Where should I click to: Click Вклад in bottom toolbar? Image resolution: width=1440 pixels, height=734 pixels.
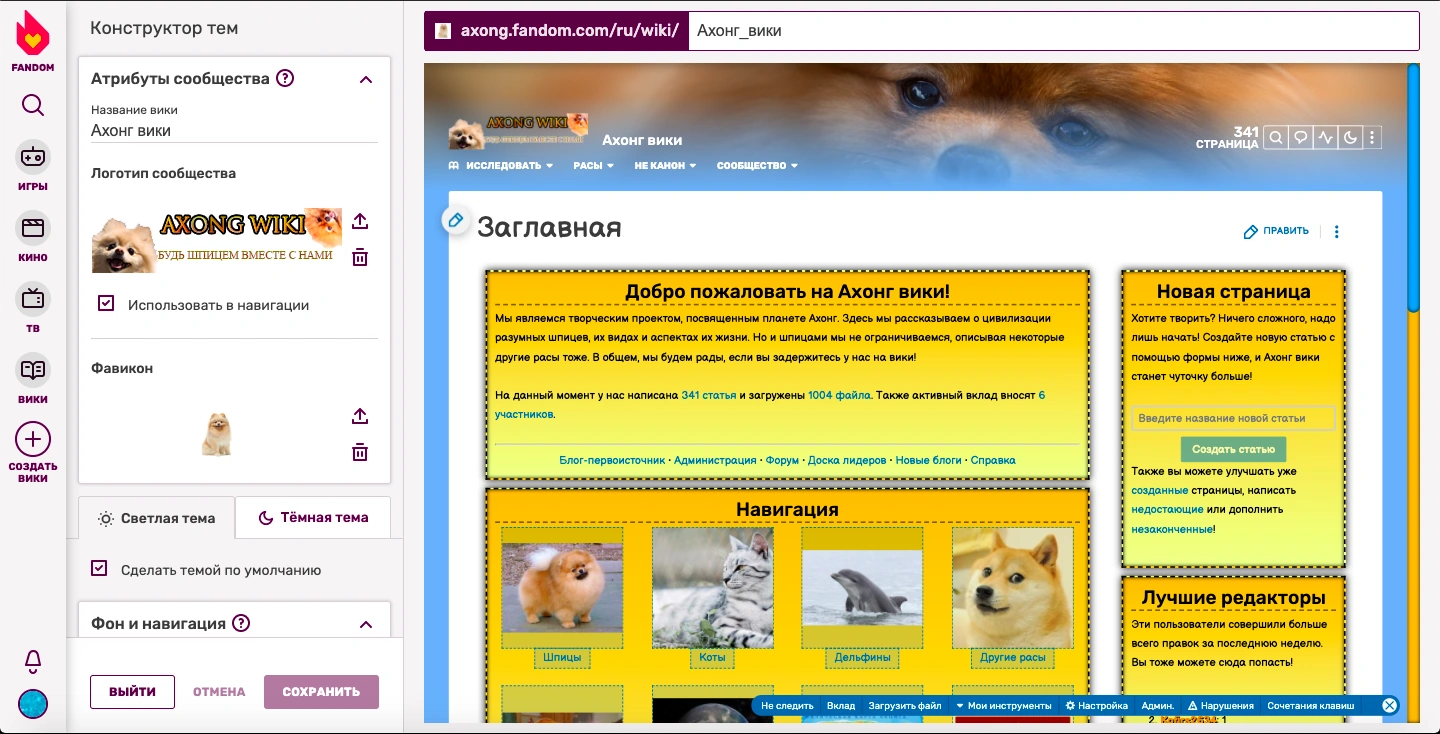click(x=841, y=705)
